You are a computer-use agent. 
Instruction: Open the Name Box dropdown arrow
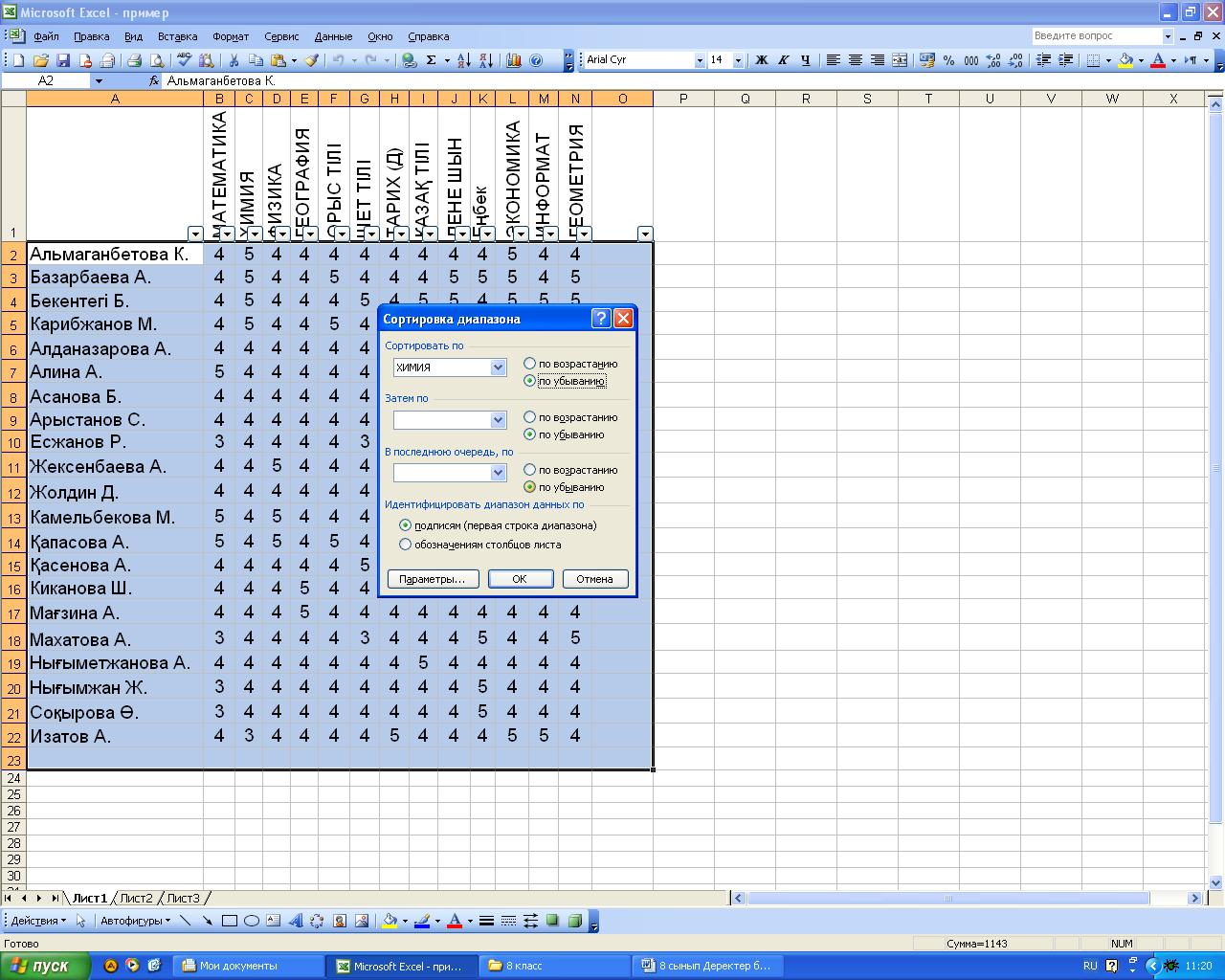tap(98, 81)
